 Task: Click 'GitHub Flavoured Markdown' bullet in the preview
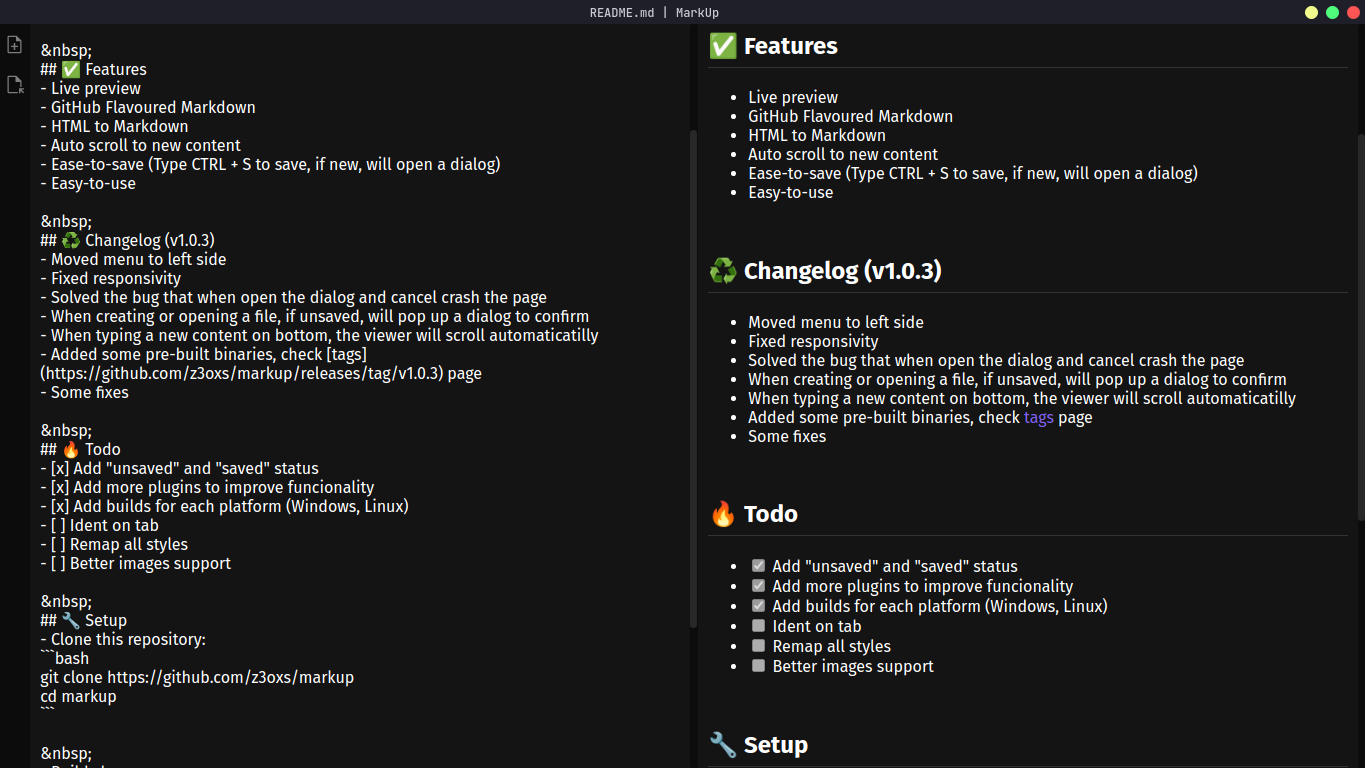(851, 116)
